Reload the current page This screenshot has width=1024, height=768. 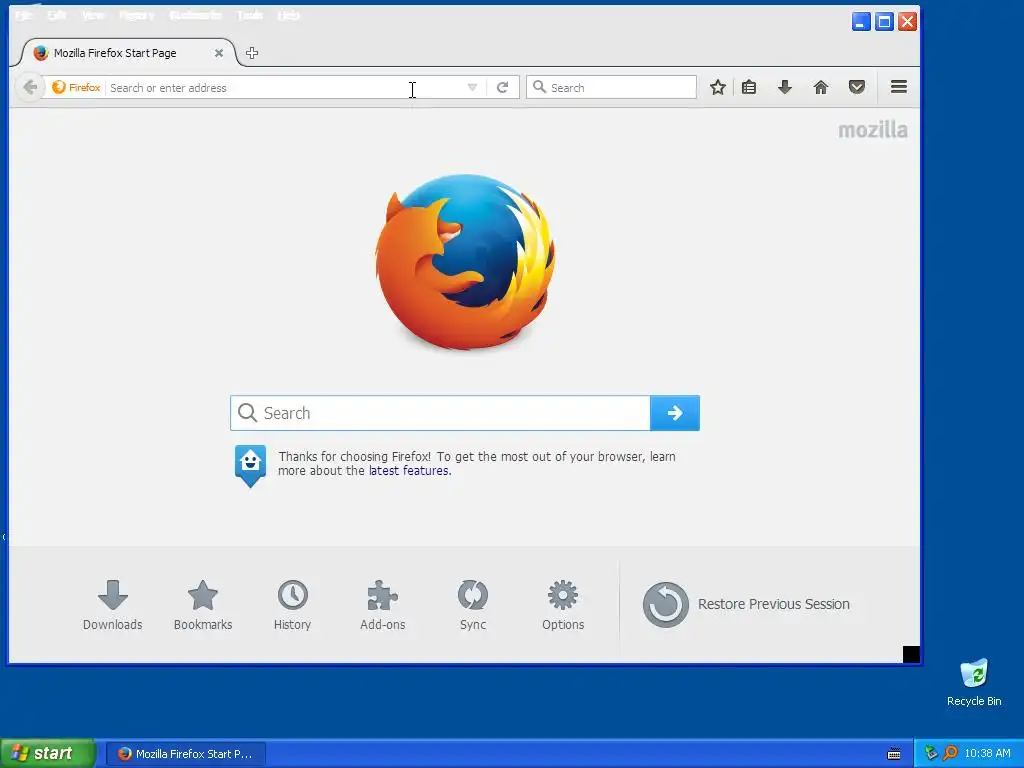click(502, 88)
